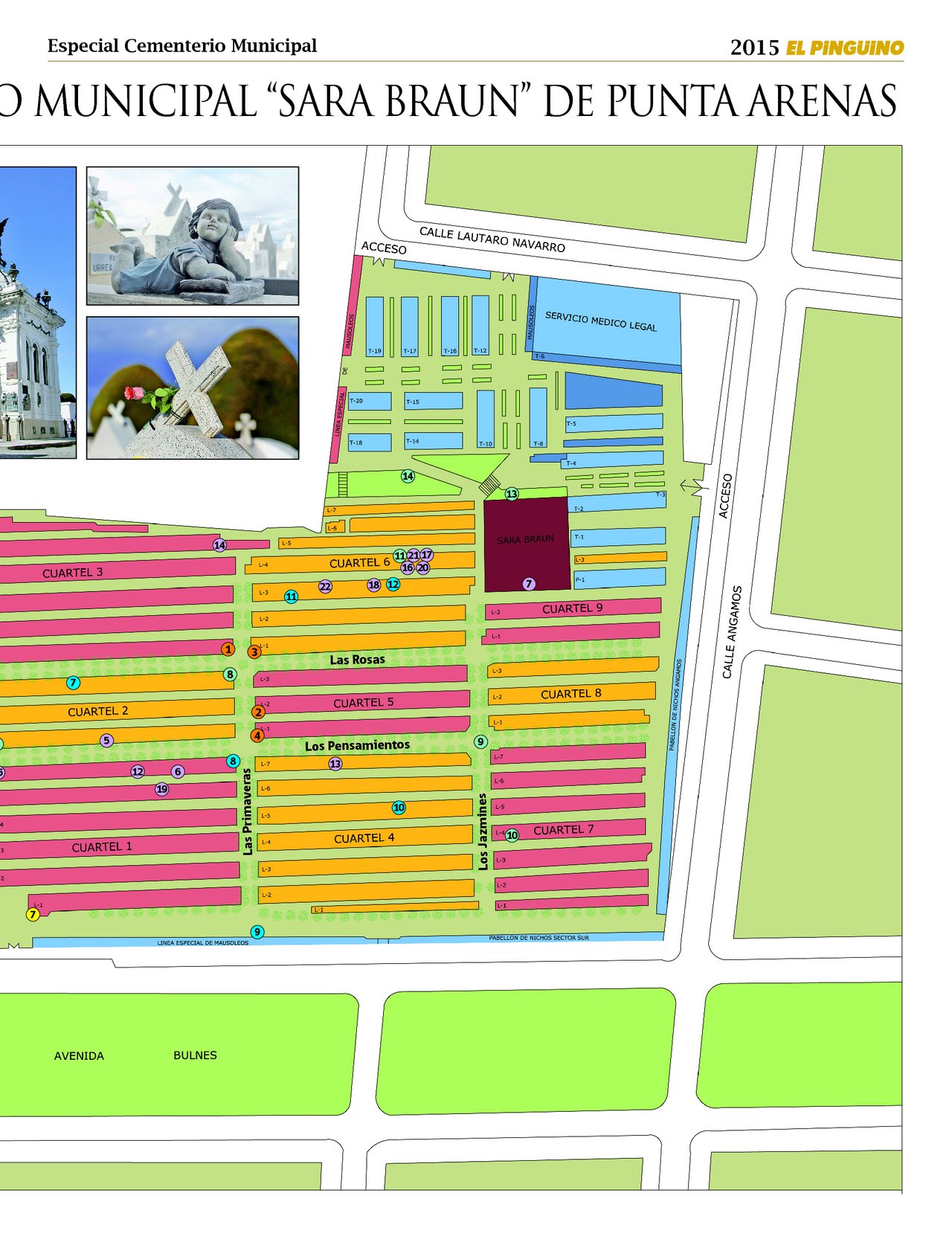Select the CUARTEL 8 label
952x1245 pixels.
coord(571,694)
